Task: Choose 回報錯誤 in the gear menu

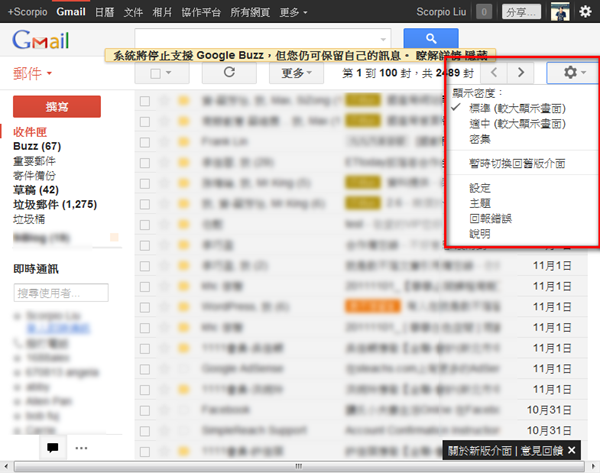Action: pos(491,219)
